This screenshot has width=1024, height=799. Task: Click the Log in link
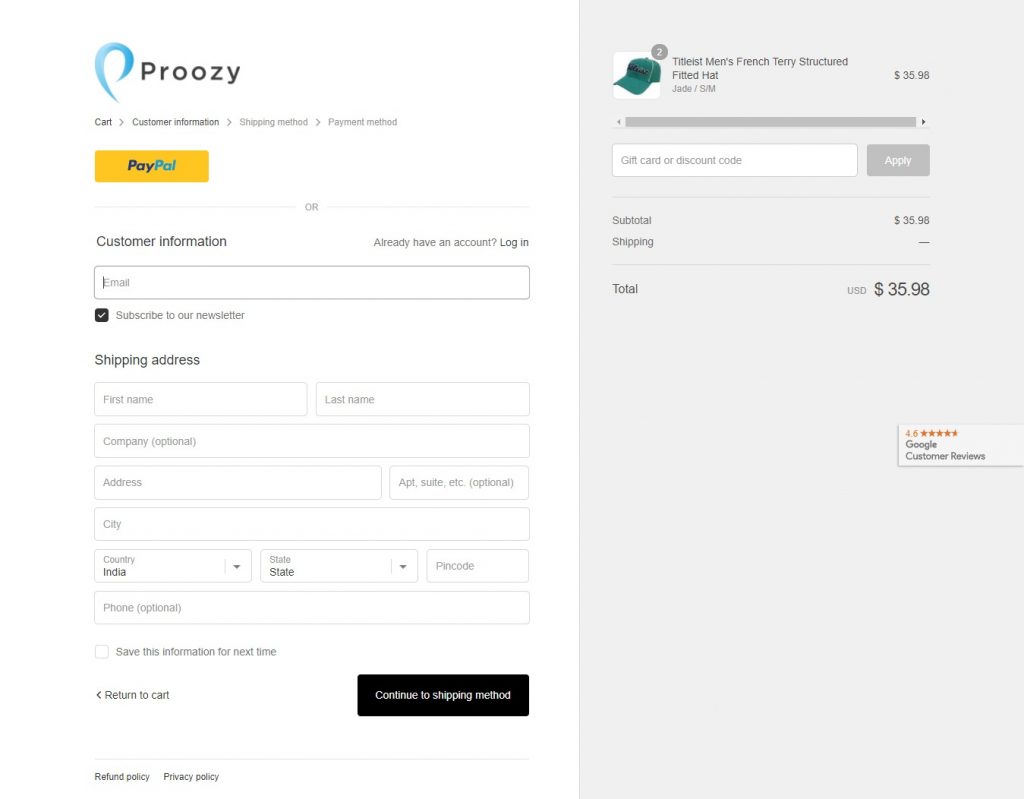(x=514, y=243)
